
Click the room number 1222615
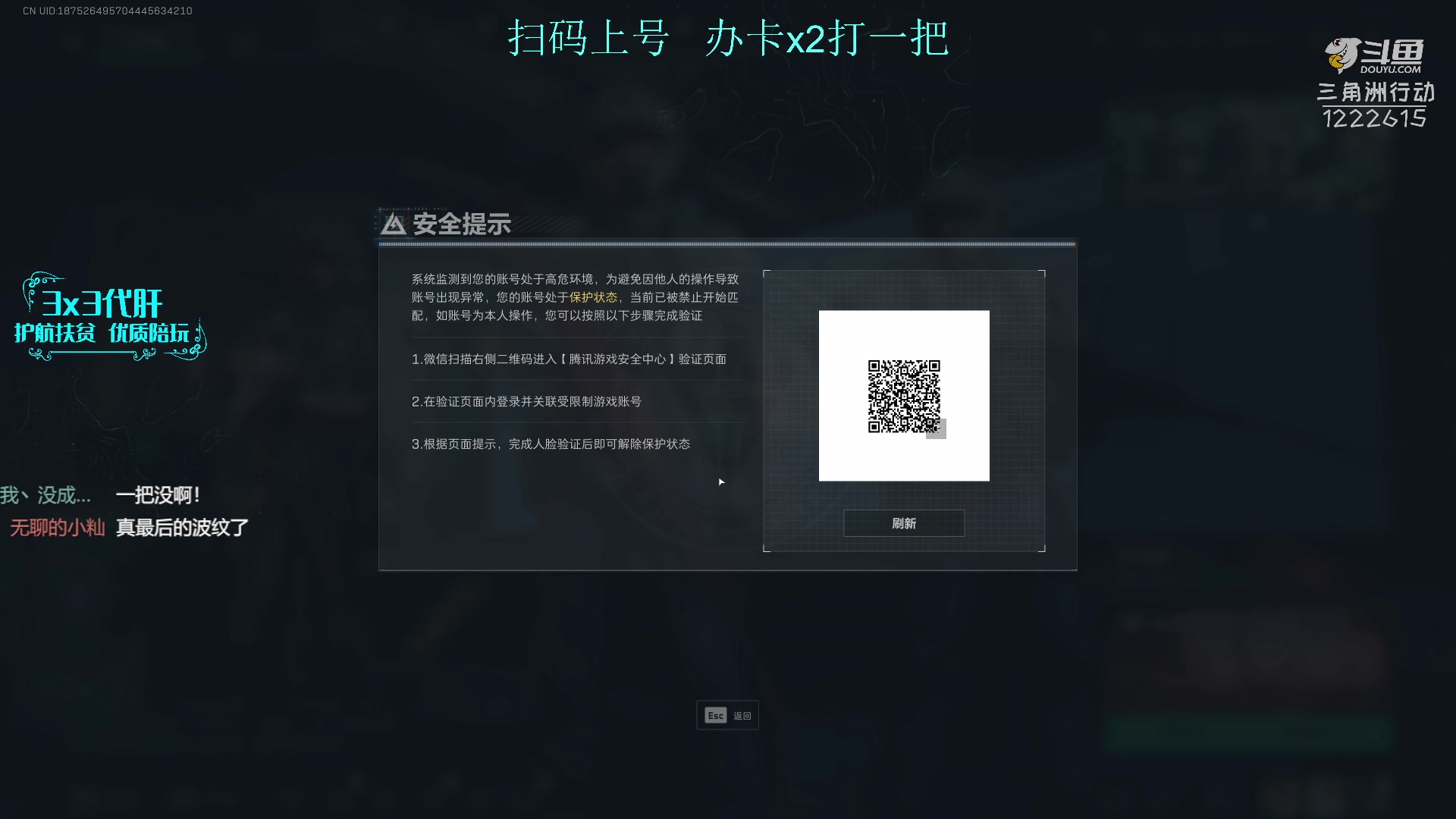(x=1374, y=118)
